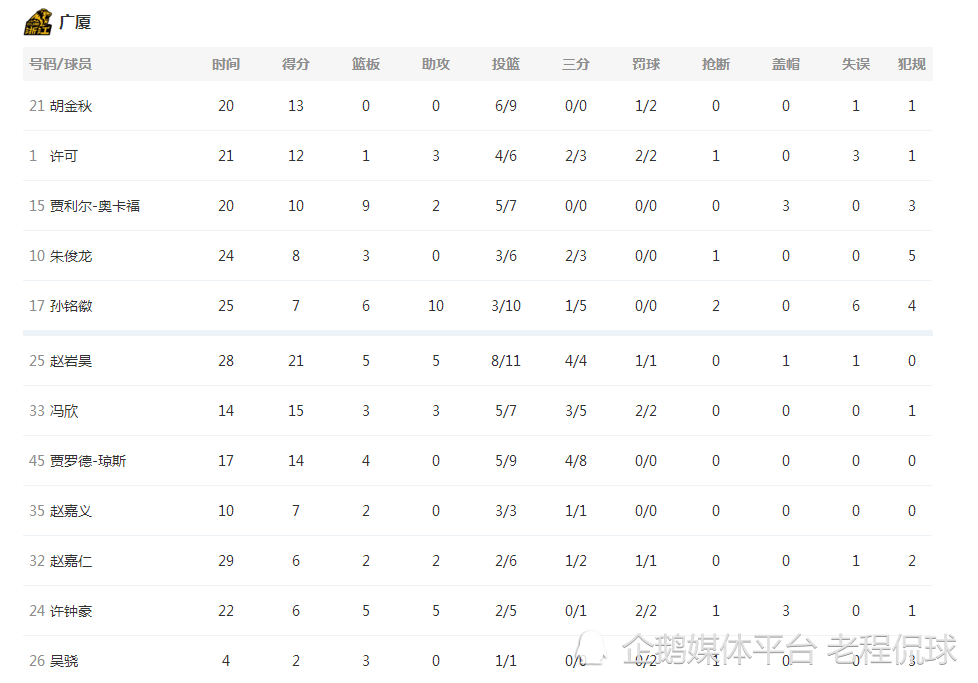Open 冯欣's player link
The width and height of the screenshot is (978, 683).
pos(64,411)
